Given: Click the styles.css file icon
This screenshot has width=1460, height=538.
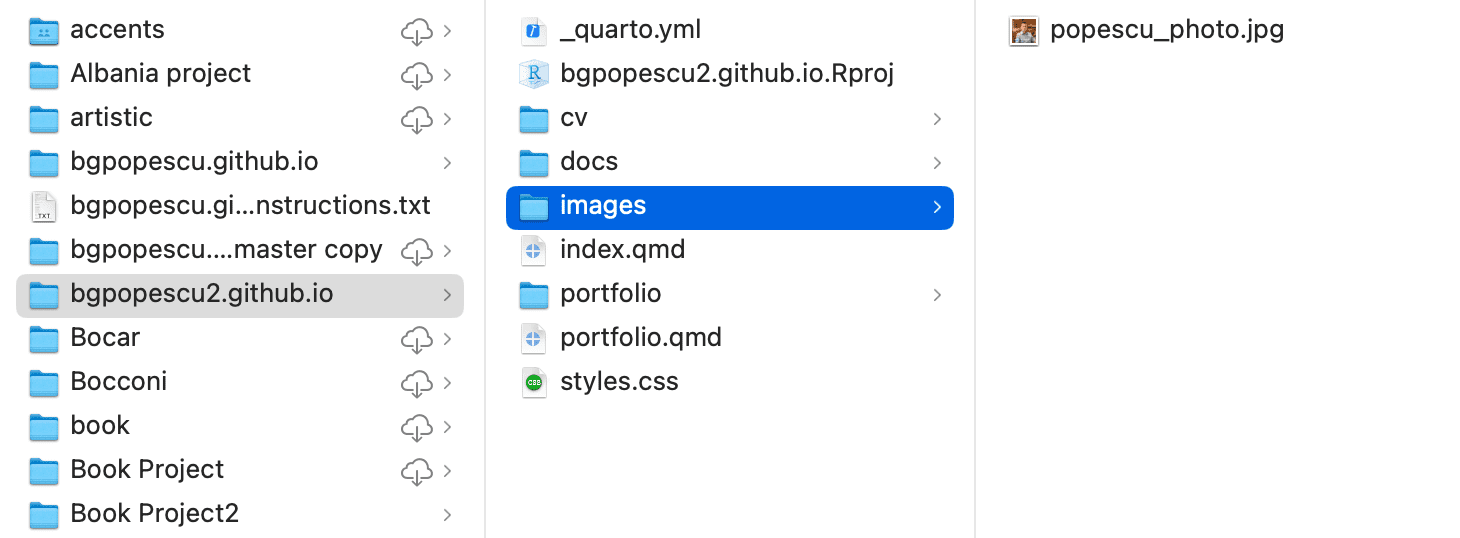Looking at the screenshot, I should click(x=534, y=382).
